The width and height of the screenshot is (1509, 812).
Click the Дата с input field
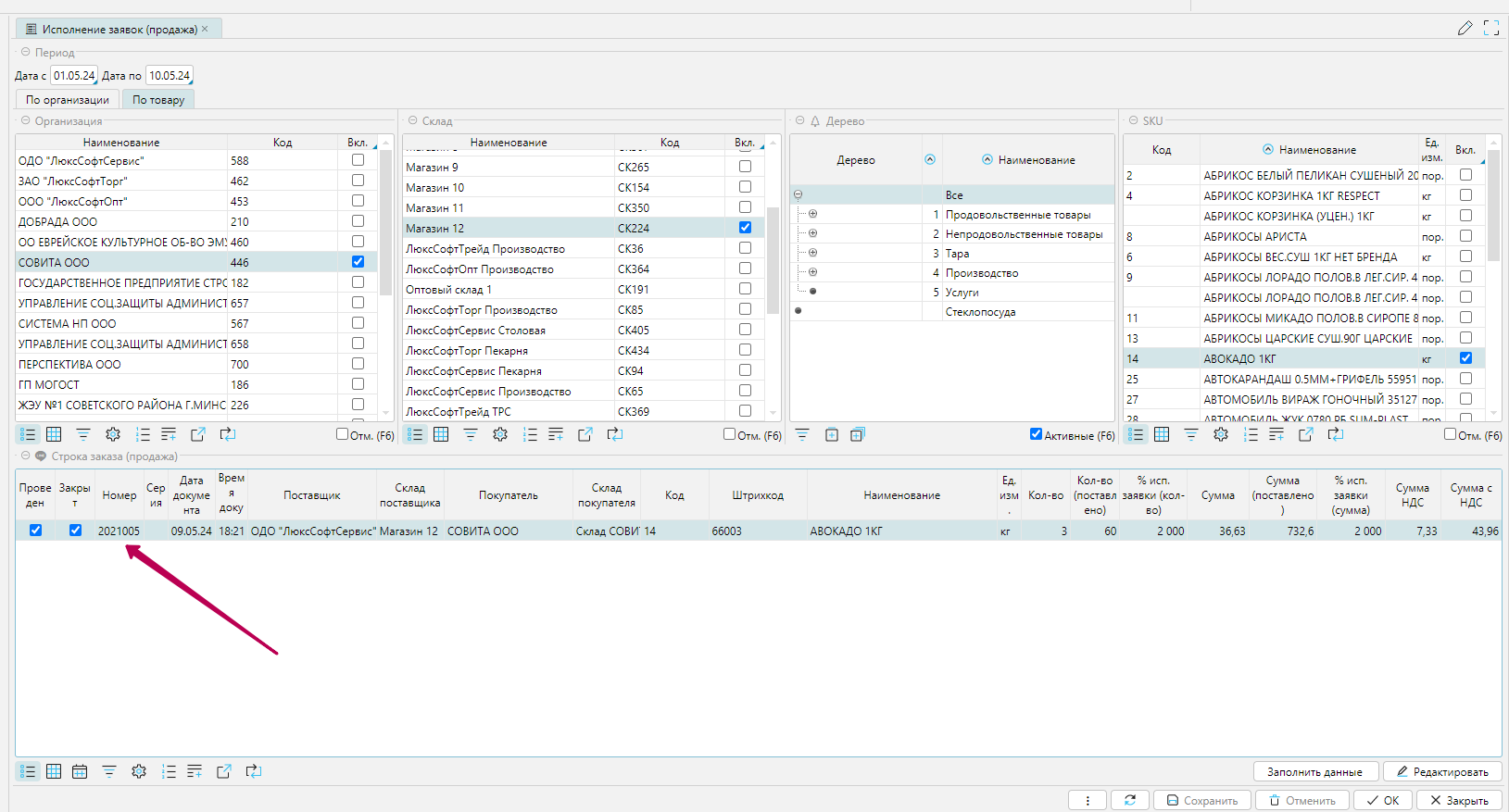[x=74, y=76]
